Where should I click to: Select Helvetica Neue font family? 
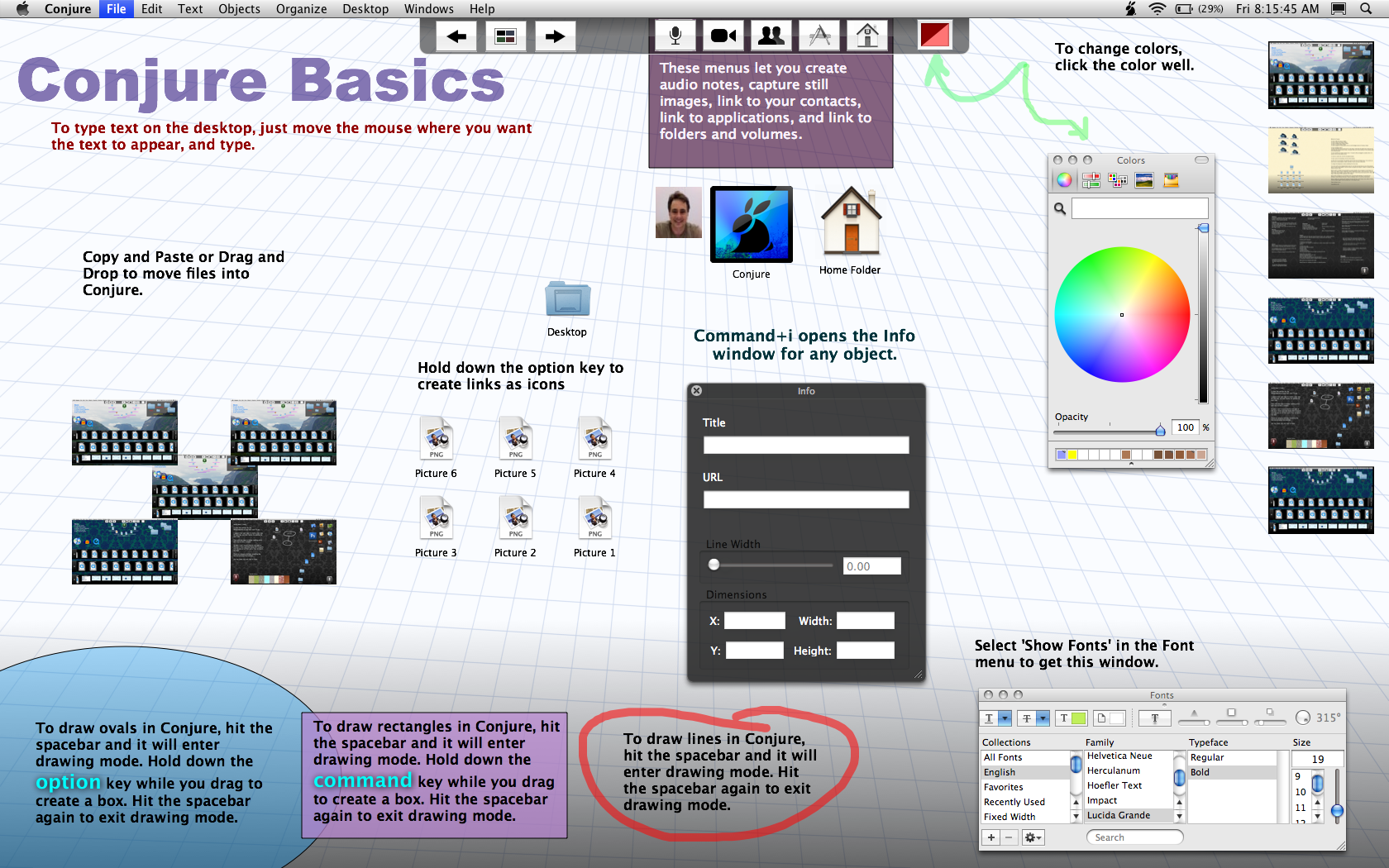click(1129, 756)
